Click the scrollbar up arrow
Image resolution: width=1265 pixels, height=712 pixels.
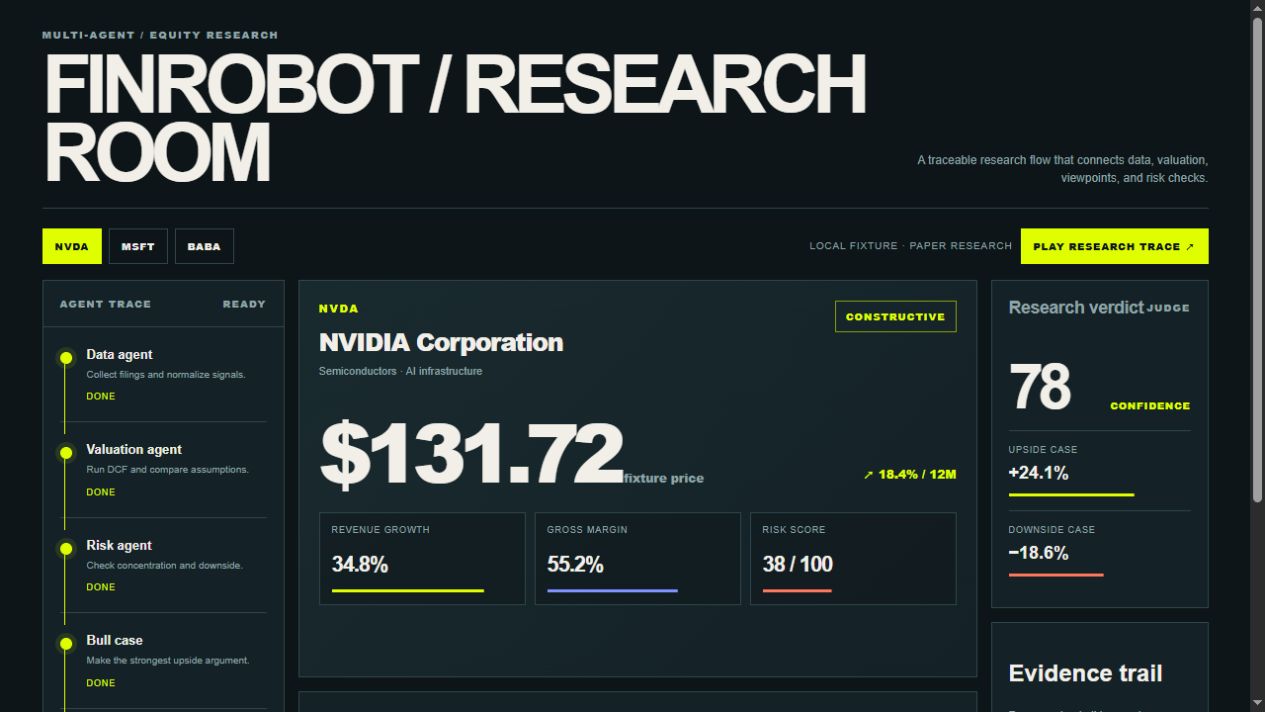pyautogui.click(x=1257, y=8)
